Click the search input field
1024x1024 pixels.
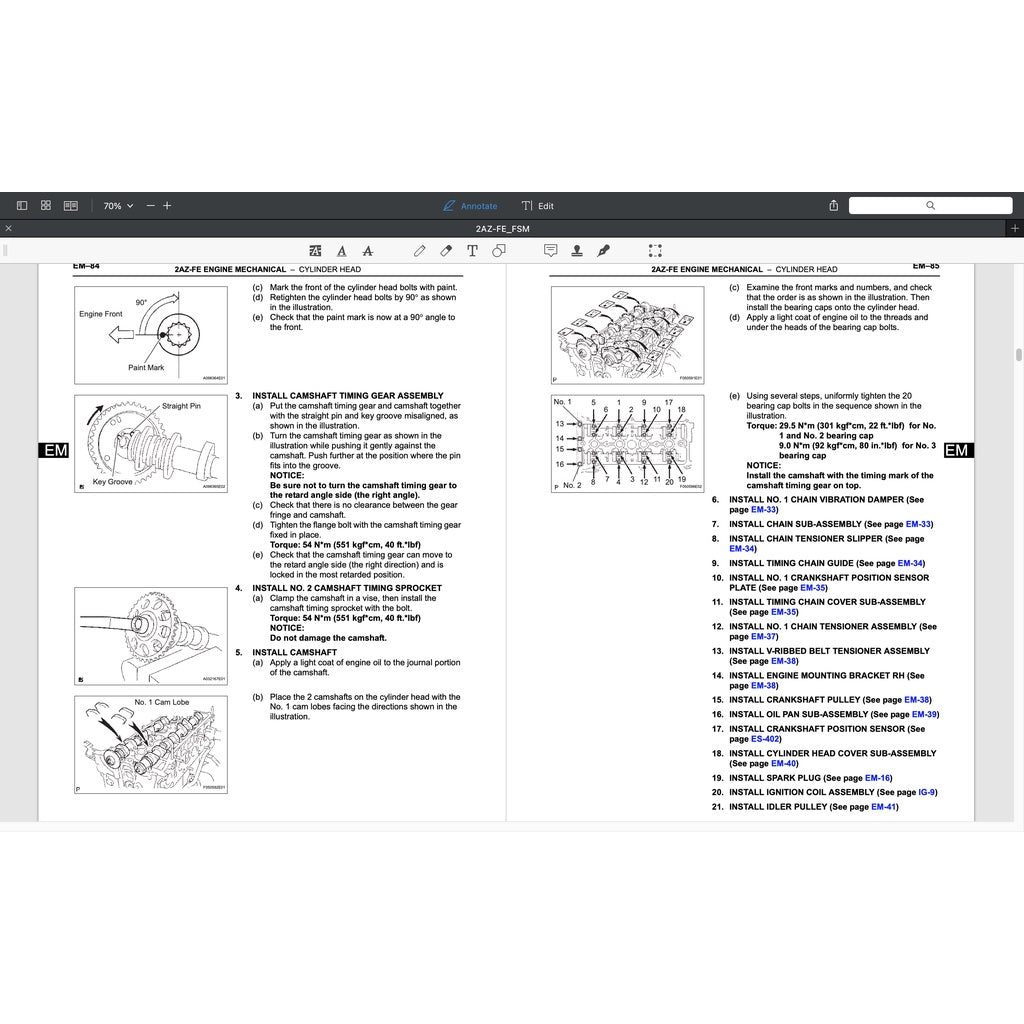[x=930, y=205]
